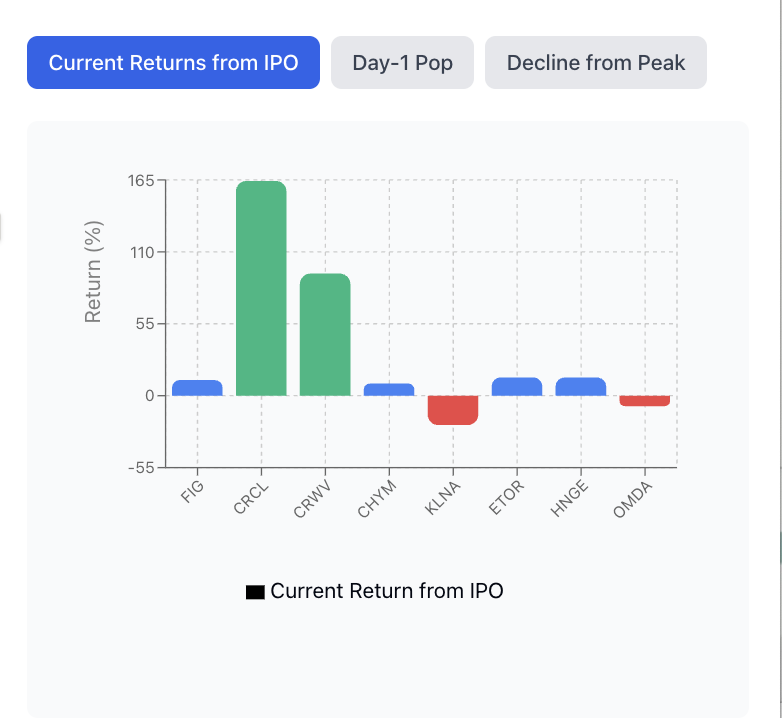Click the blue CHYM bar
This screenshot has height=718, width=782.
(389, 389)
